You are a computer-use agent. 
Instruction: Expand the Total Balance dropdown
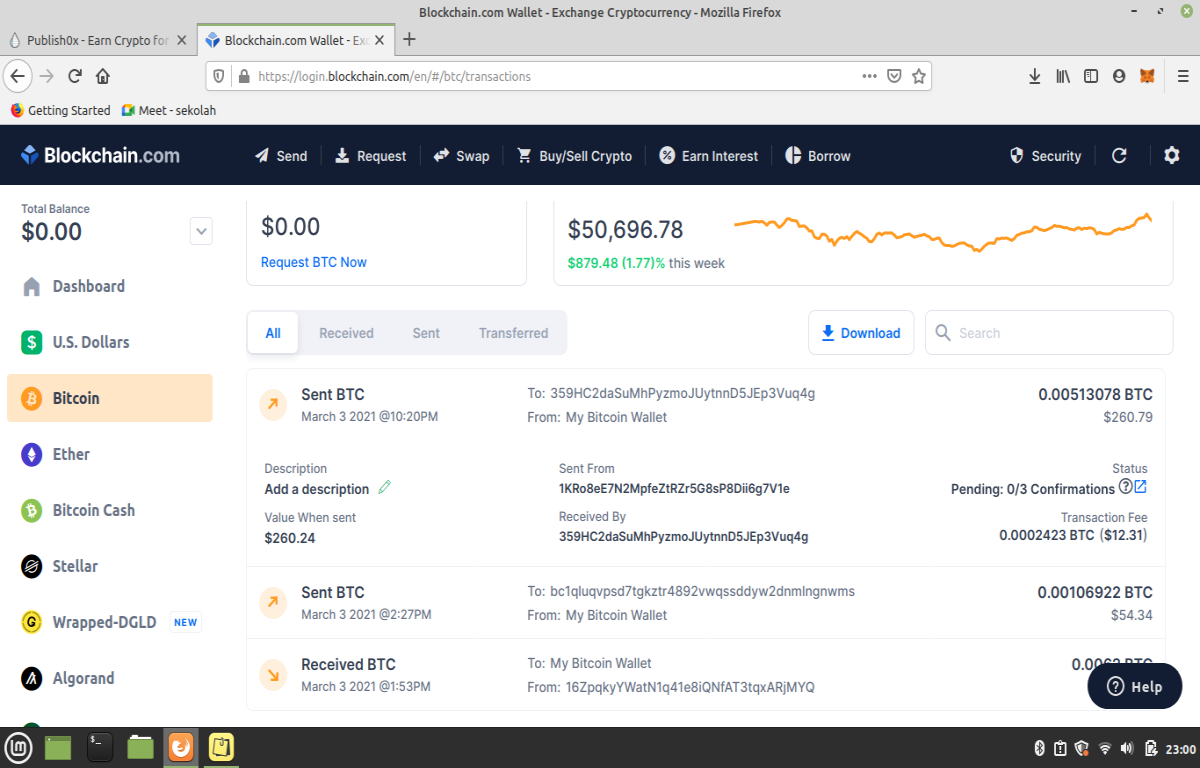(201, 231)
